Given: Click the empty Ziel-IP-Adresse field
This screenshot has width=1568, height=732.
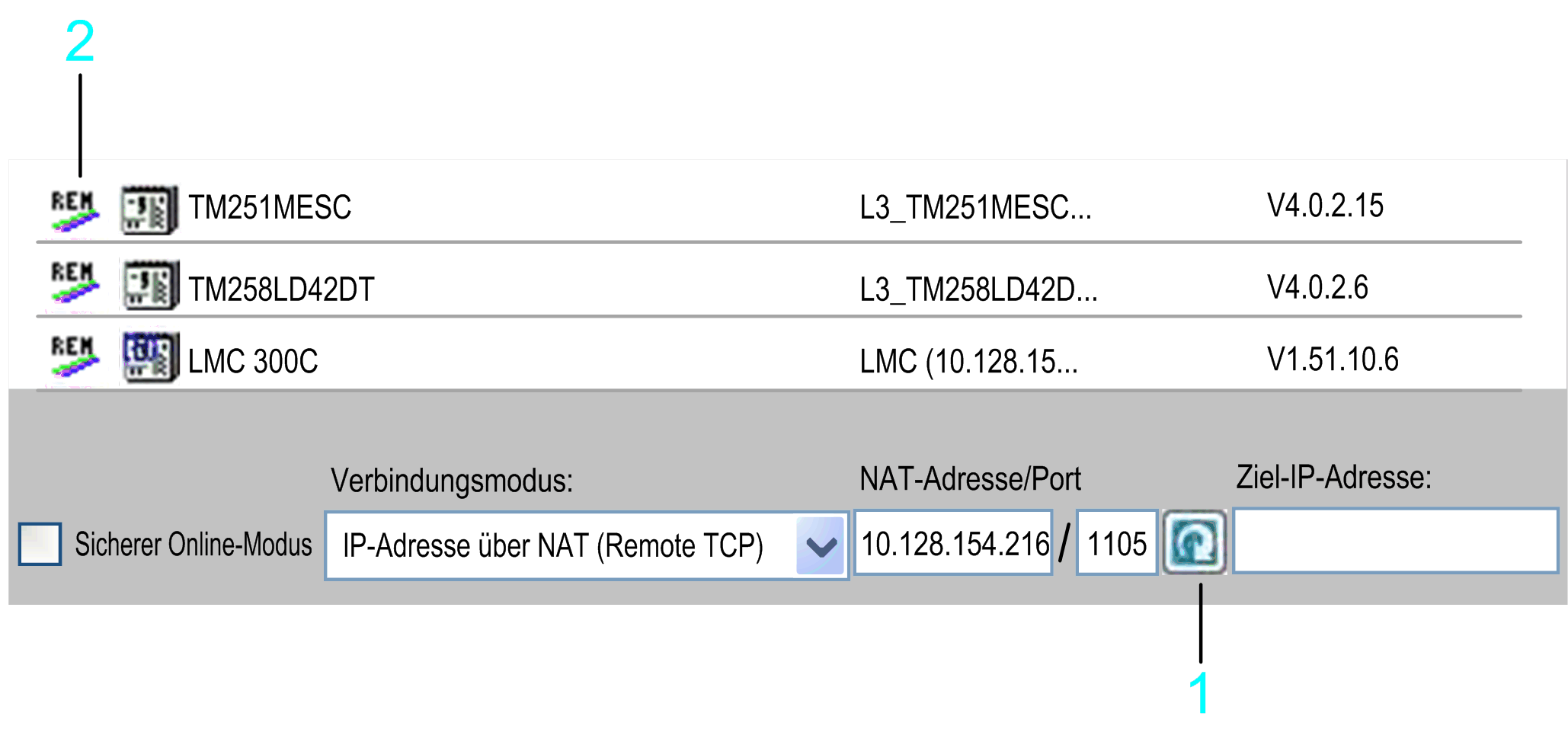Looking at the screenshot, I should [1395, 541].
